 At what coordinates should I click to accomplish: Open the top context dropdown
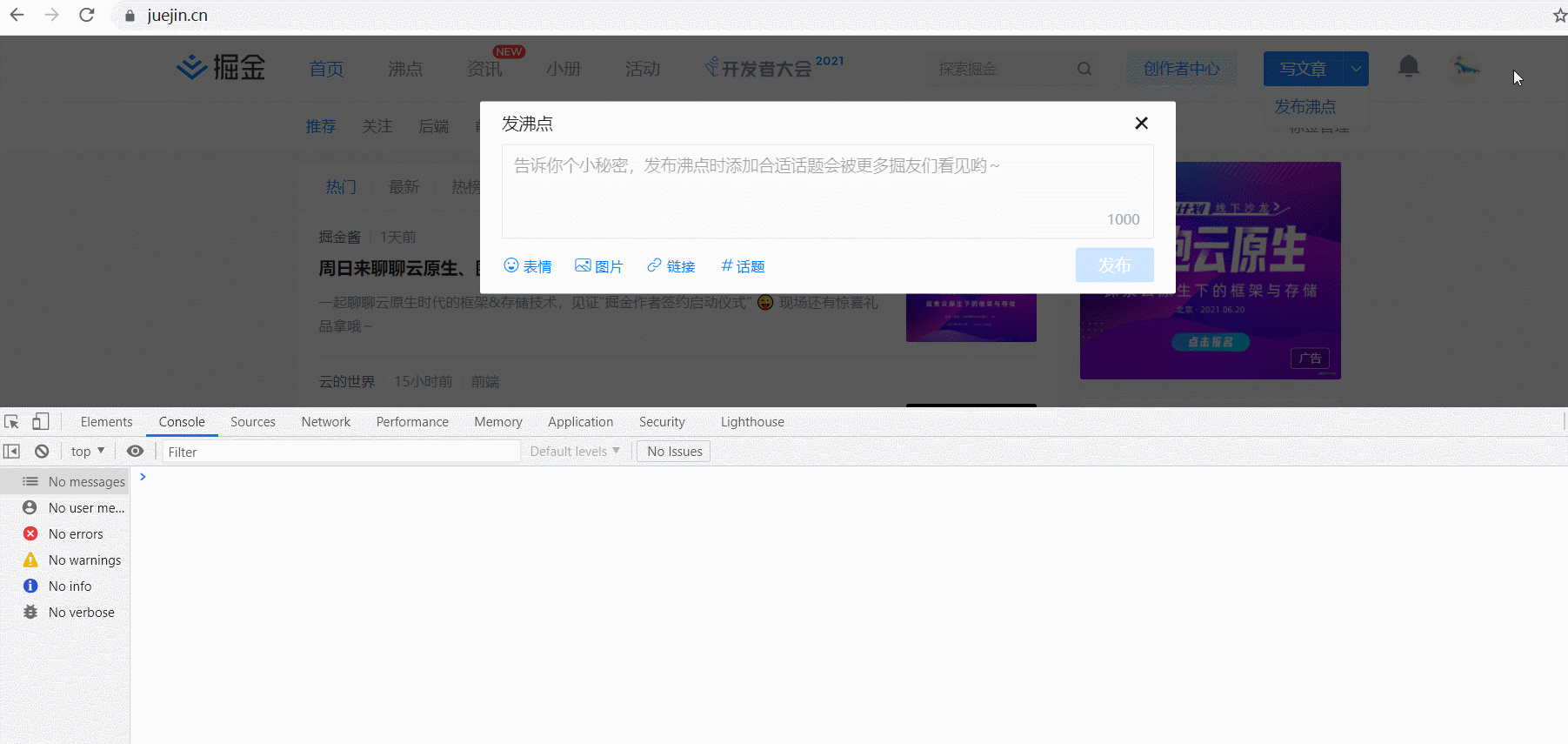88,452
